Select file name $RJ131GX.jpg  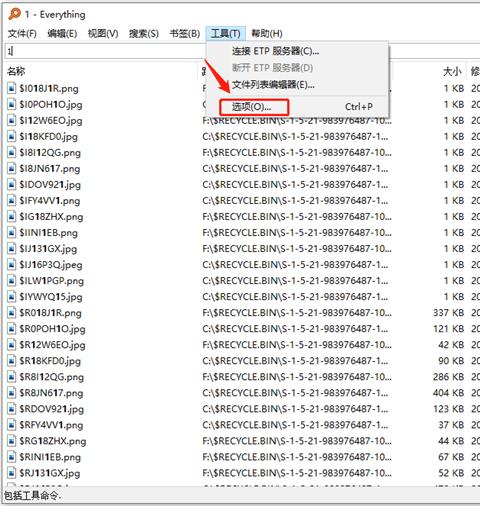50,473
